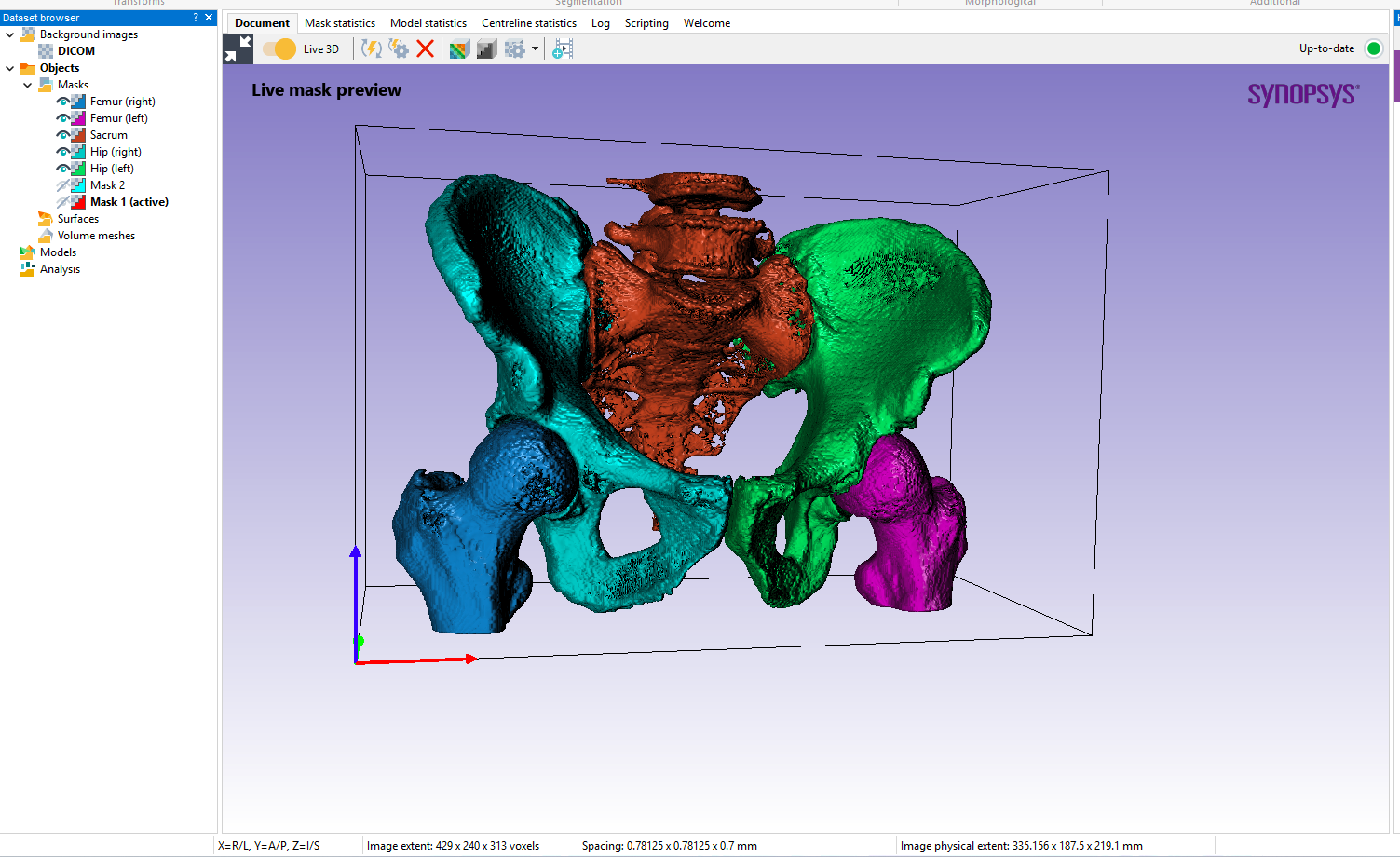Open Dataset browser help question mark
Viewport: 1400px width, 857px height.
196,17
